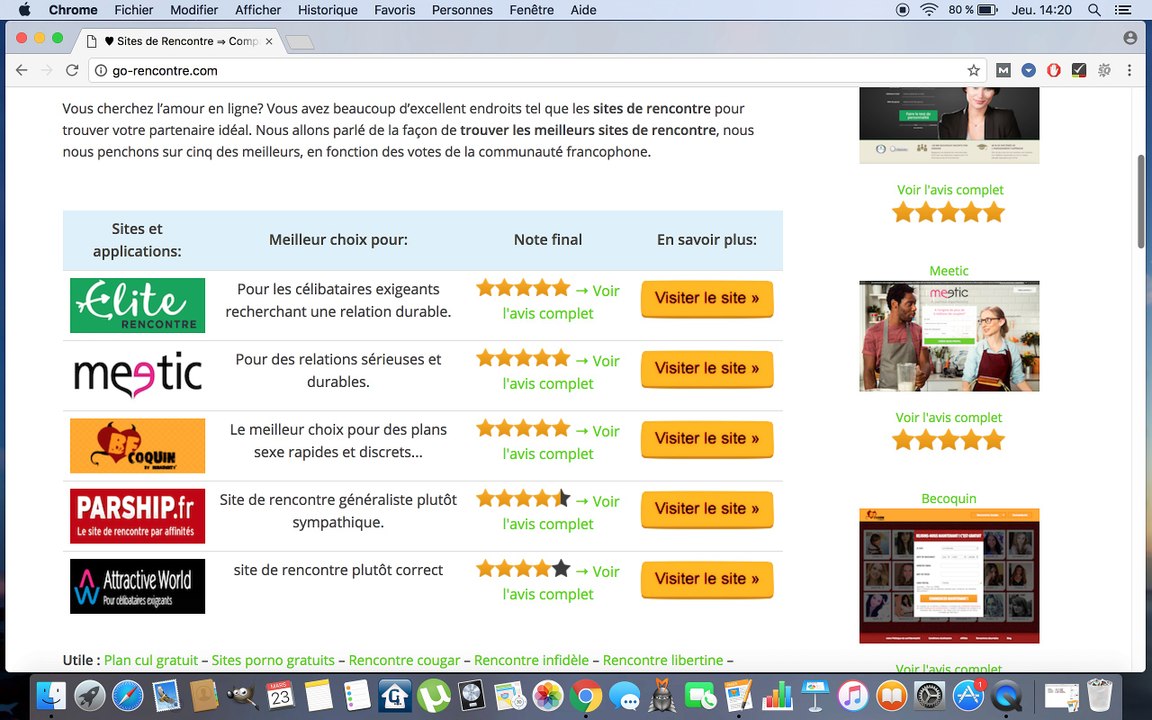Viewport: 1152px width, 720px height.
Task: Open the Personnes menu
Action: (x=462, y=10)
